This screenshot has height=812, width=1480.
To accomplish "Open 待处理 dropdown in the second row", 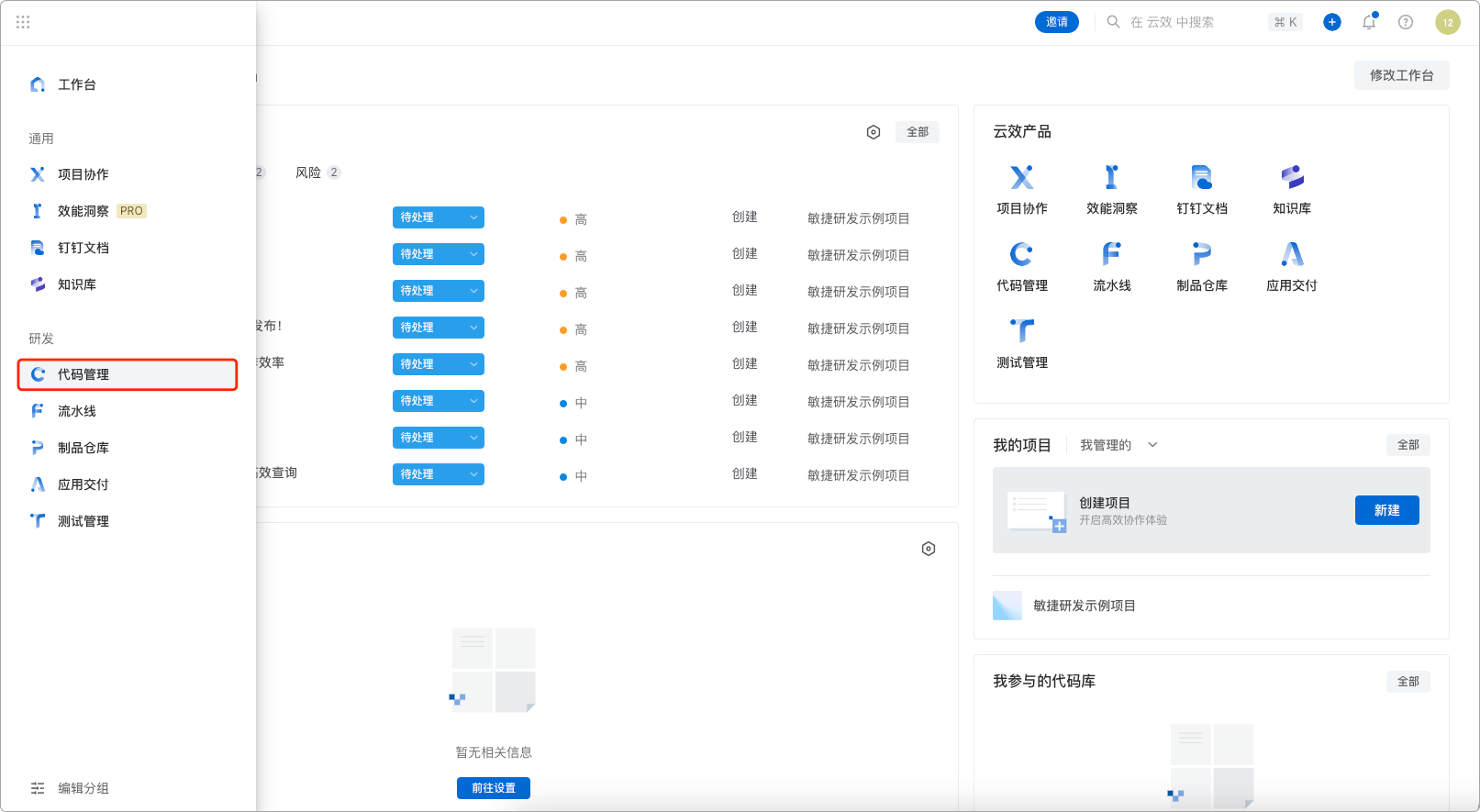I will click(x=439, y=254).
